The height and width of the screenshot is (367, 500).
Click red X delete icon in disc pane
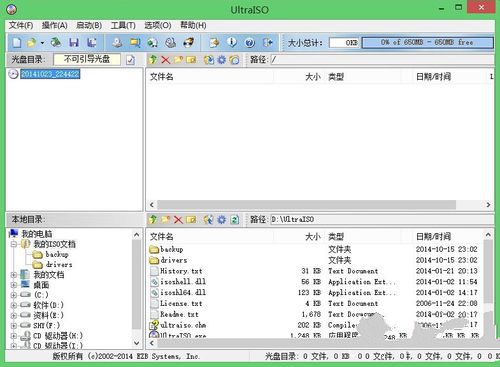165,60
